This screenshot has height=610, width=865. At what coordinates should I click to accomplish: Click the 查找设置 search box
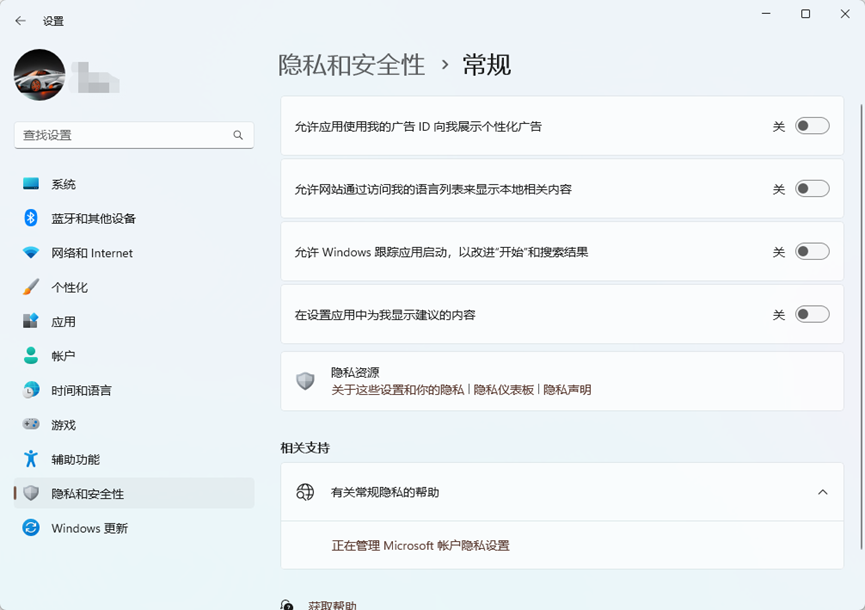pos(125,135)
